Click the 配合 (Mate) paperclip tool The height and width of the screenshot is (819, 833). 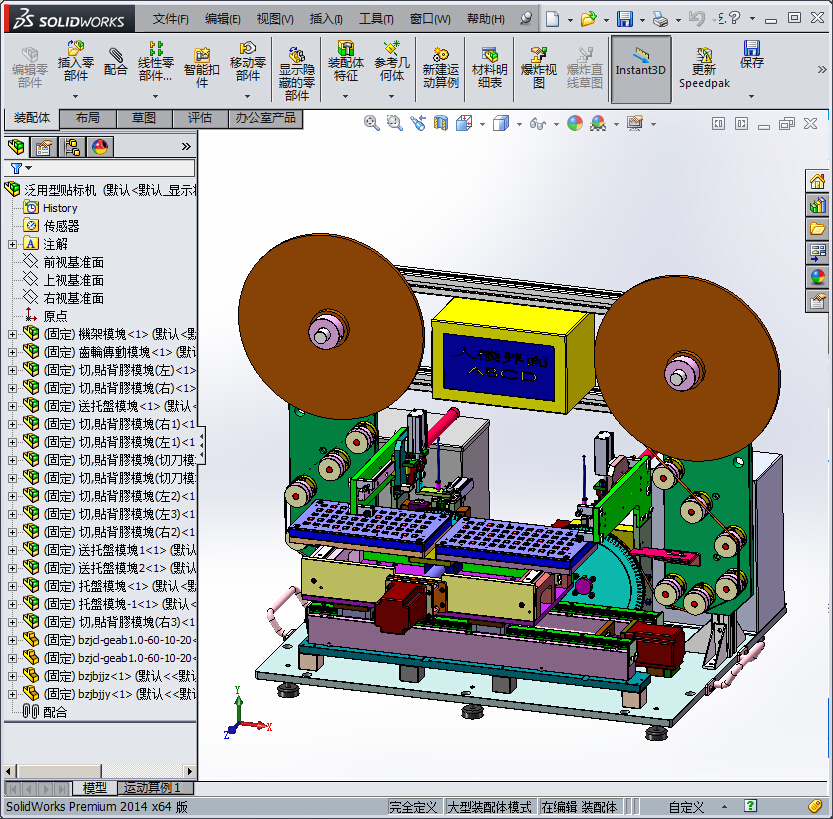[116, 62]
